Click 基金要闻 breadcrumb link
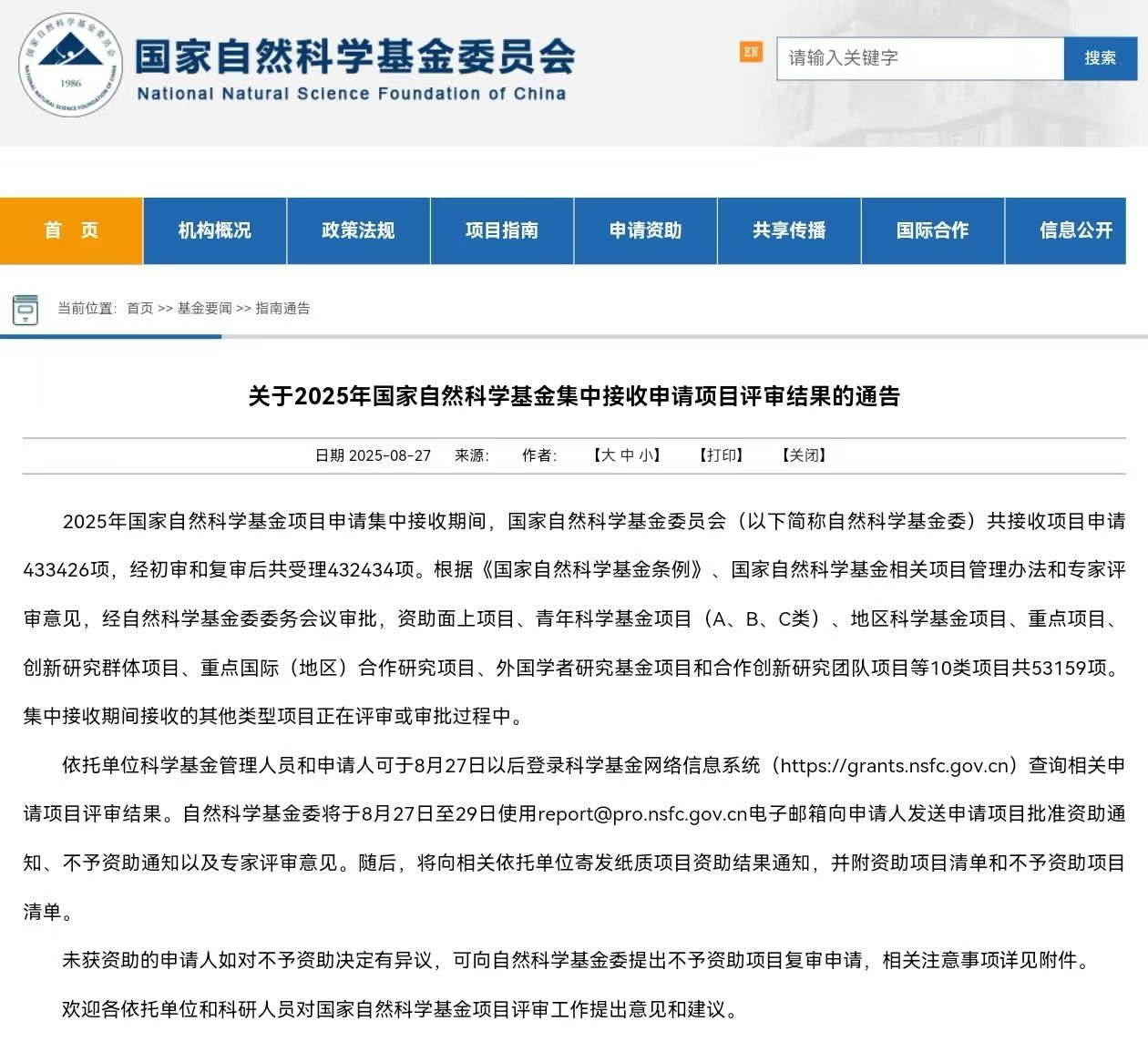1148x1062 pixels. (204, 309)
